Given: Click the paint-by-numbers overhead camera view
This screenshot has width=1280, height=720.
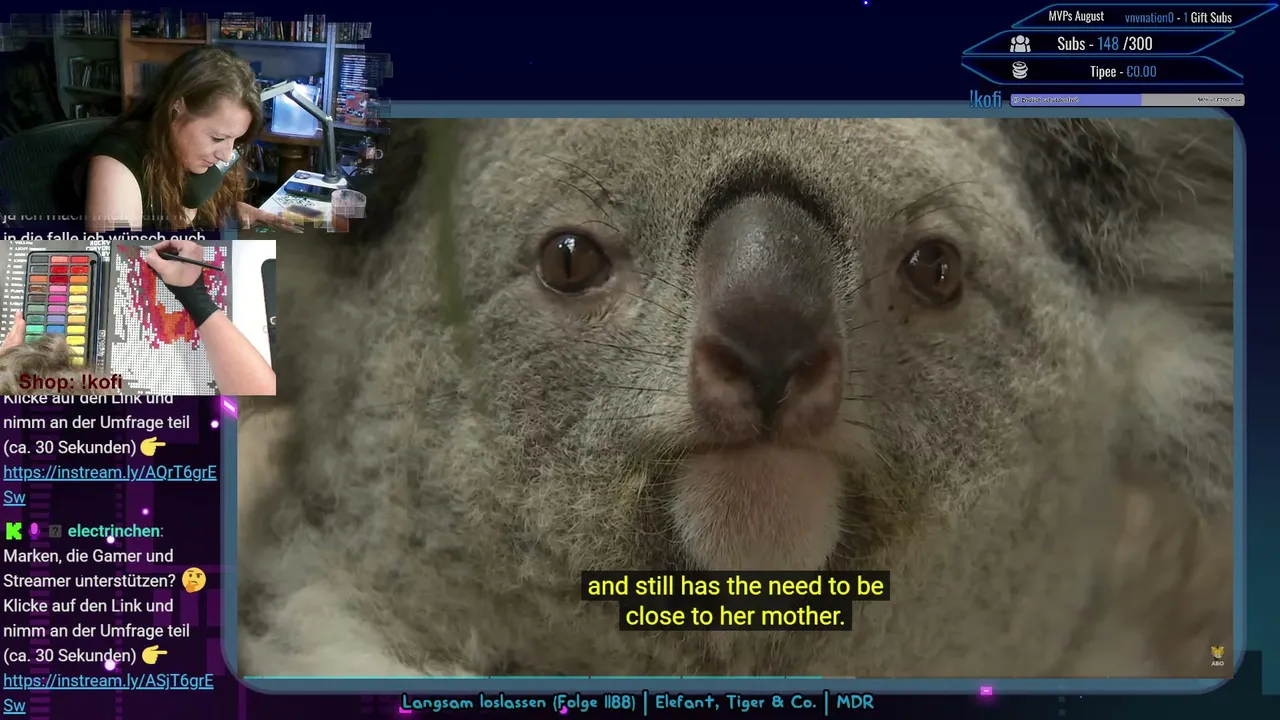Looking at the screenshot, I should tap(138, 317).
